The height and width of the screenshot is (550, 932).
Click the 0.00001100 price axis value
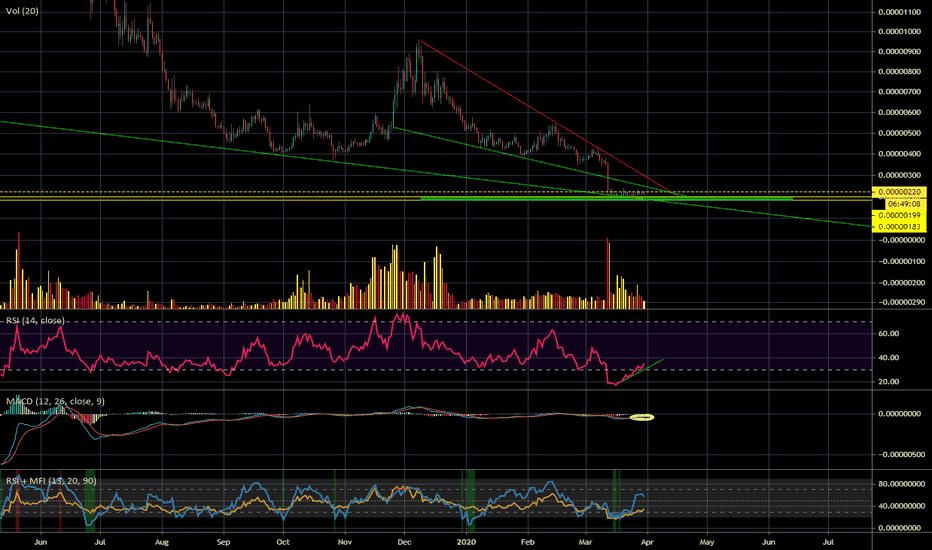pyautogui.click(x=900, y=12)
